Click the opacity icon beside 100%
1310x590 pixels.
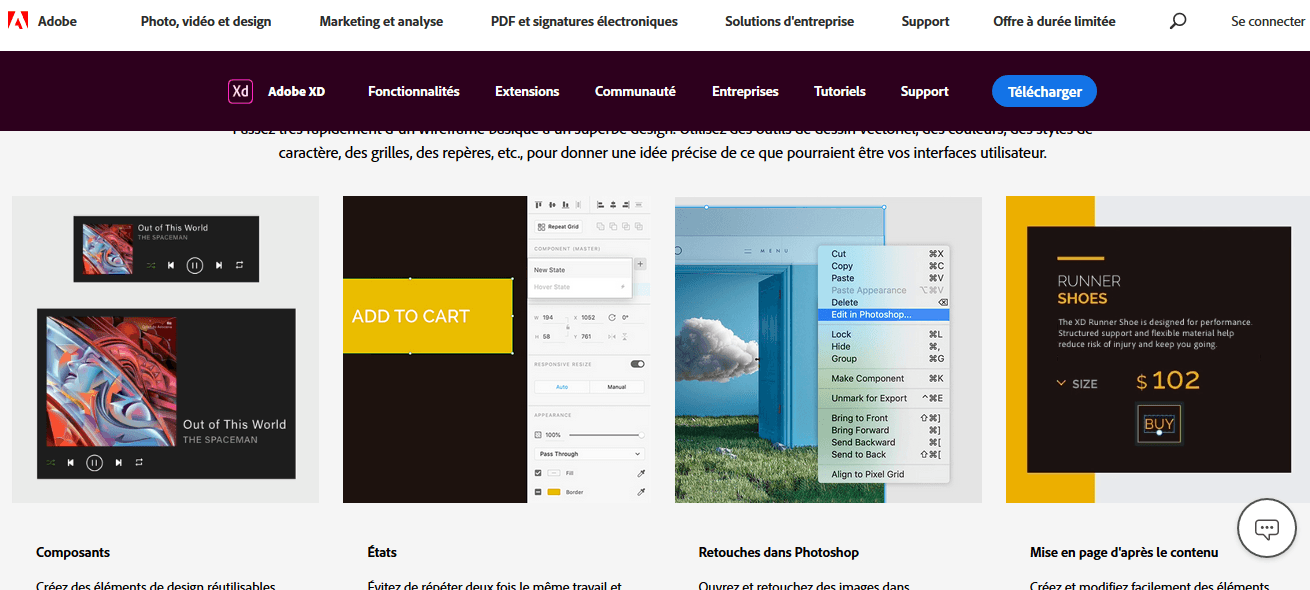(x=538, y=435)
